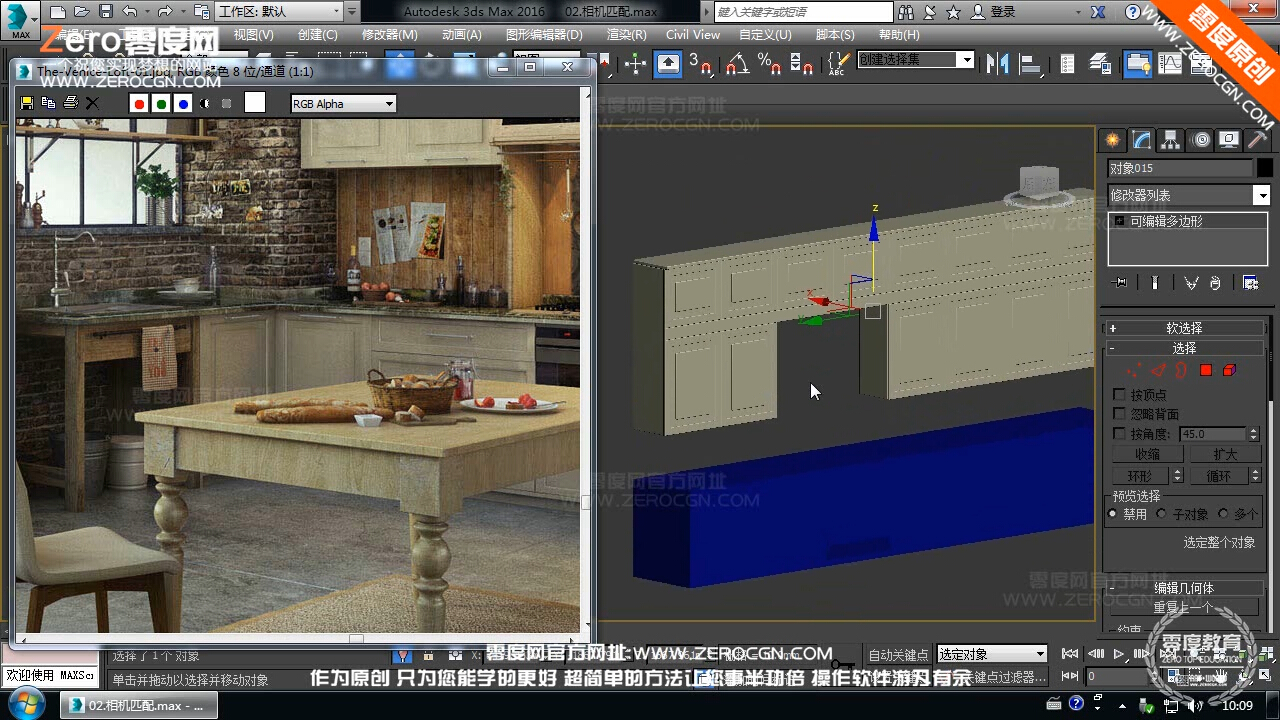Open the 视图(V) menu
The height and width of the screenshot is (720, 1280).
253,34
